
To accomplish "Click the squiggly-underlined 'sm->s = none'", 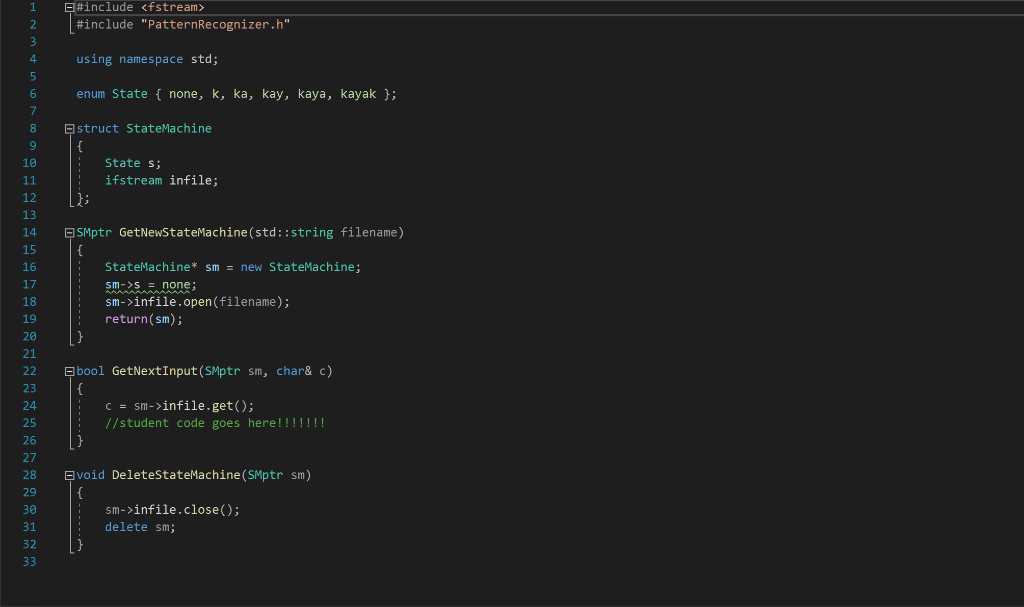I will point(148,285).
